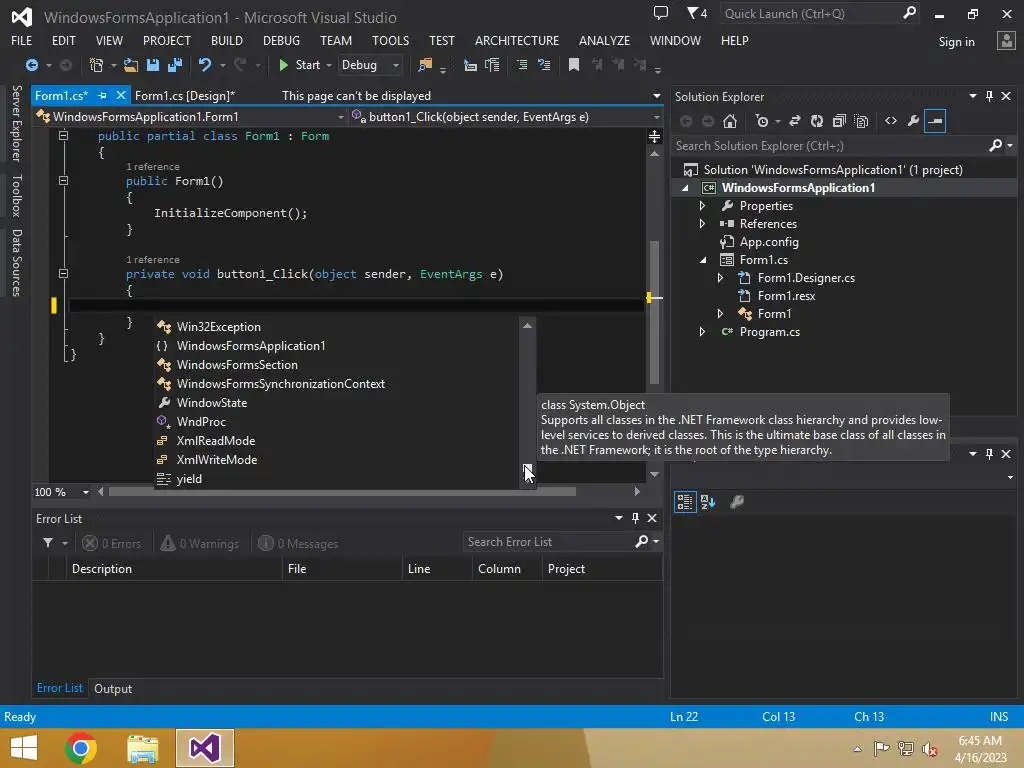Expand the Properties node in Solution Explorer
The height and width of the screenshot is (768, 1024).
coord(703,206)
